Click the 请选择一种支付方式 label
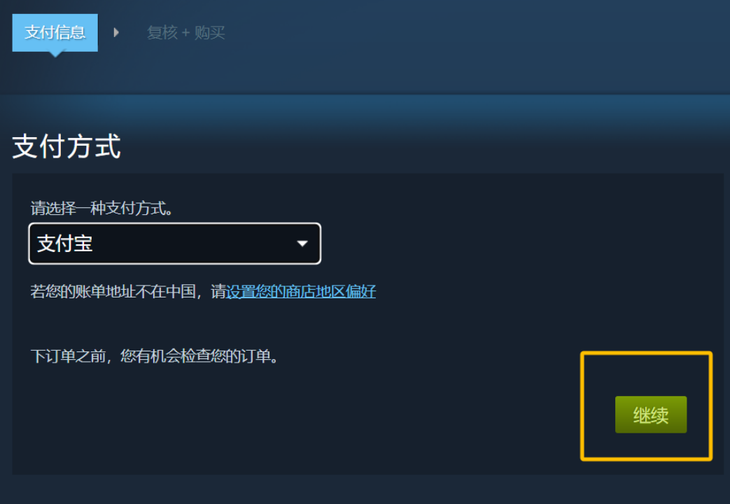Viewport: 730px width, 504px height. 101,208
